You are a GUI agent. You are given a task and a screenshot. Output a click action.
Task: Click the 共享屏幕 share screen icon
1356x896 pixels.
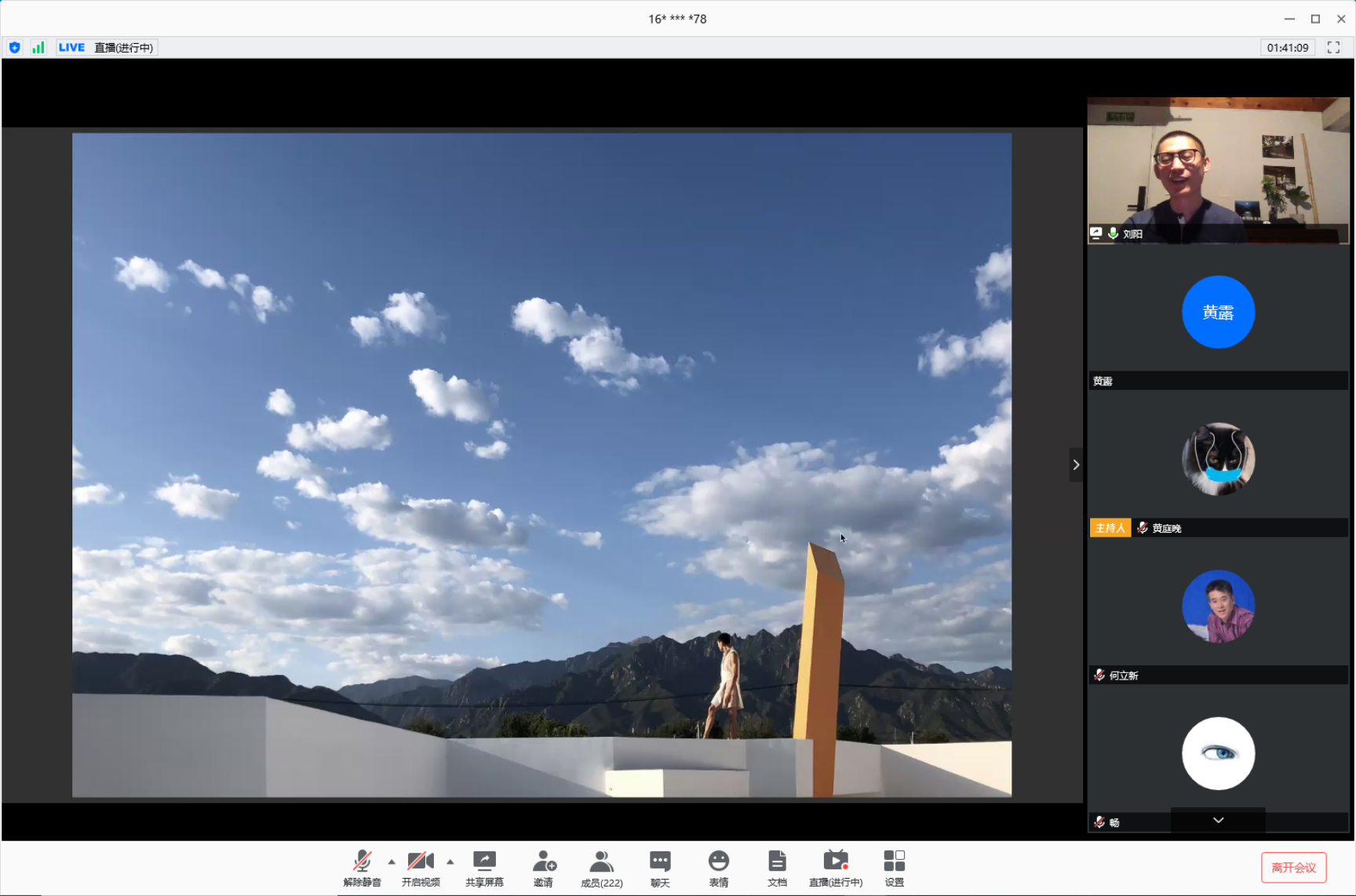tap(484, 862)
